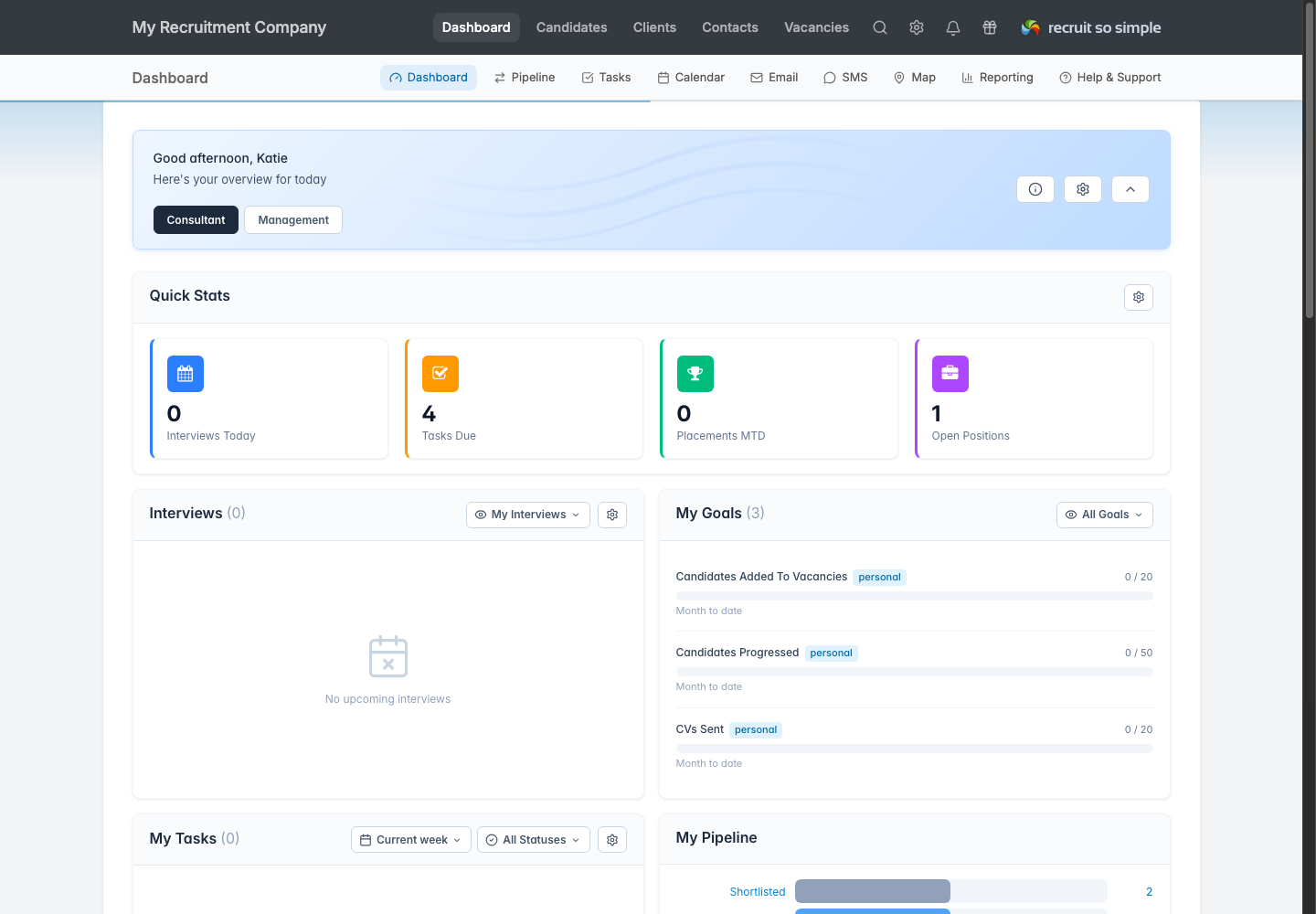Open the Tasks tab
Viewport: 1316px width, 914px height.
tap(607, 78)
